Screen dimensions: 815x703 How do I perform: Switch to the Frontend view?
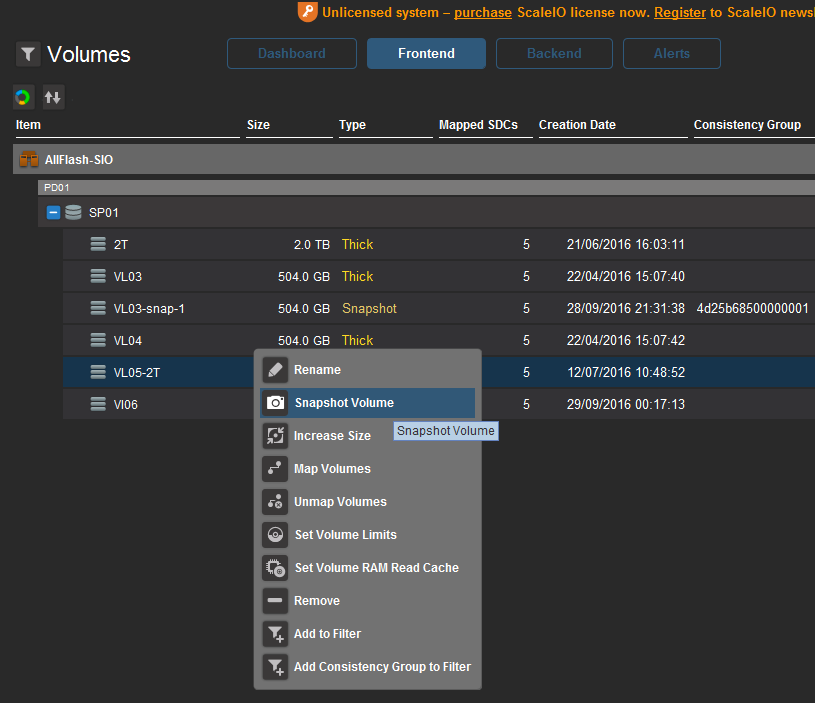[426, 54]
